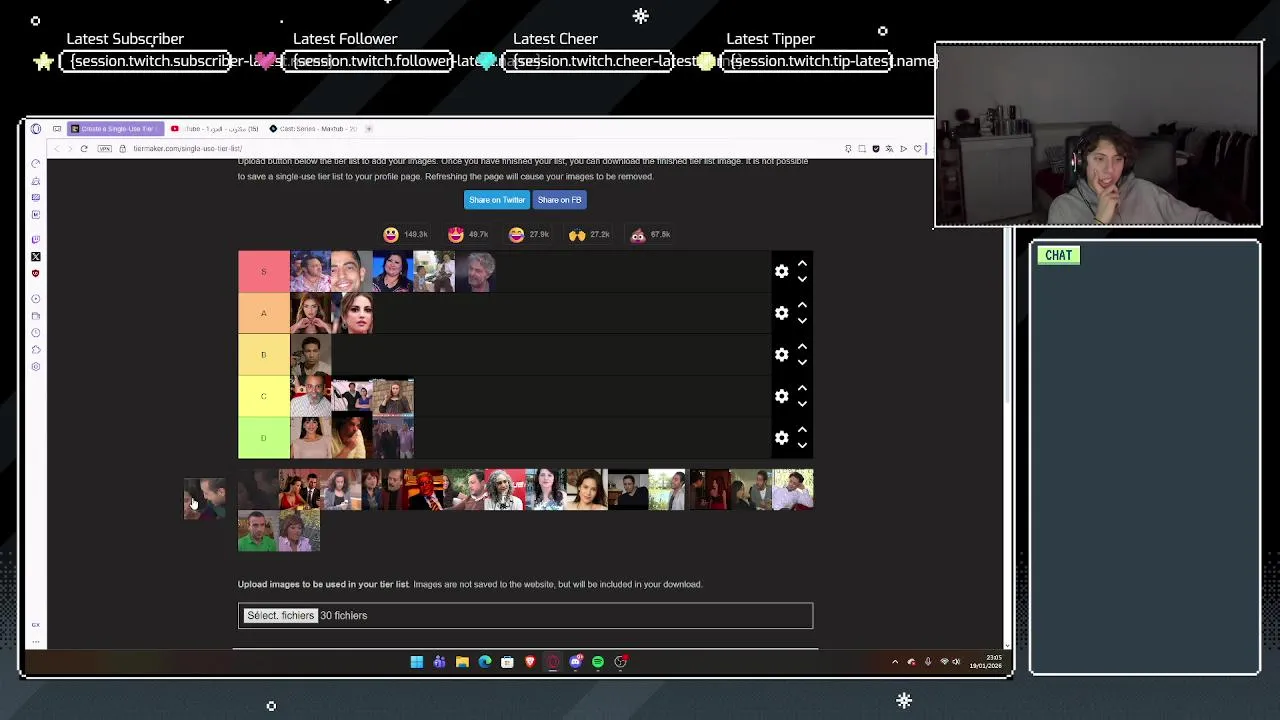Move D tier row up
Screen dimensions: 1280x720
[802, 430]
